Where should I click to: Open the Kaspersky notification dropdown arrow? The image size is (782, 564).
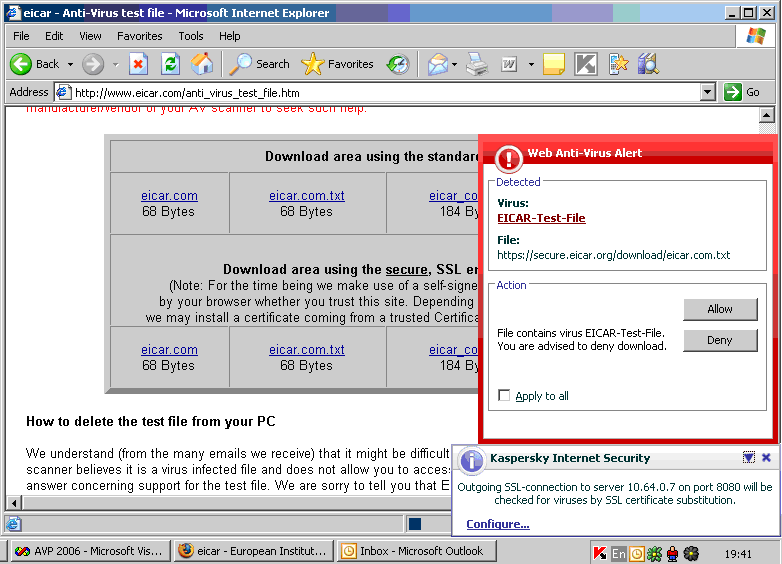(x=749, y=457)
